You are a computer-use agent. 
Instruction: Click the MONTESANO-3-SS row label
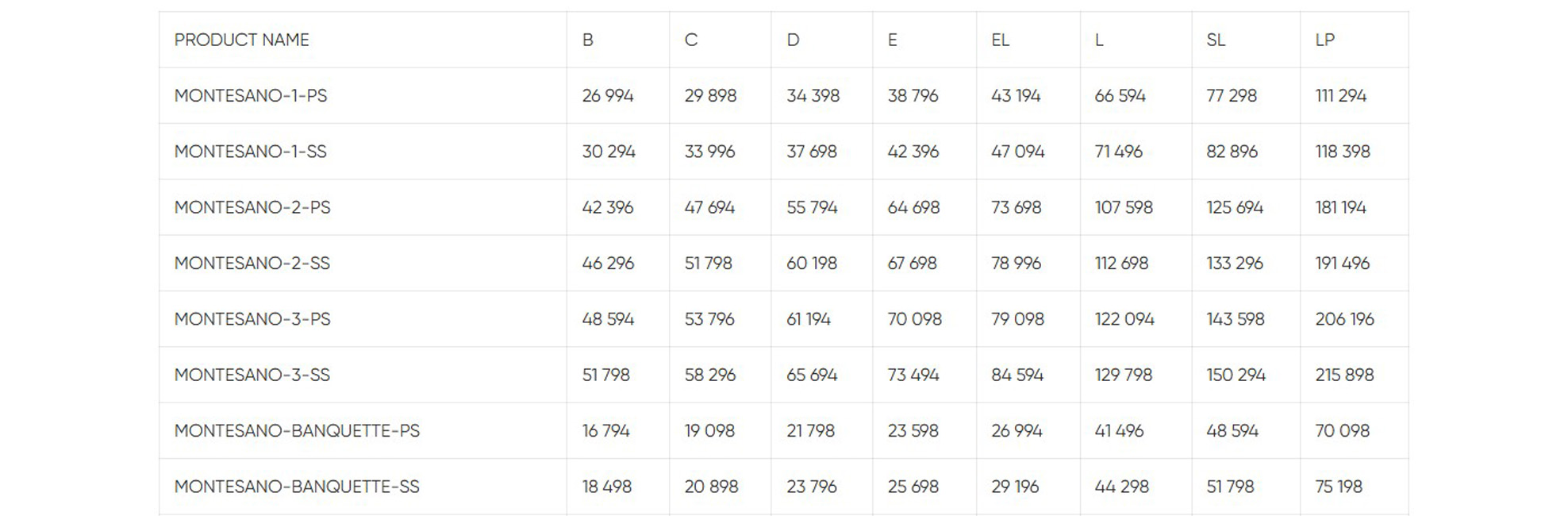pos(252,375)
